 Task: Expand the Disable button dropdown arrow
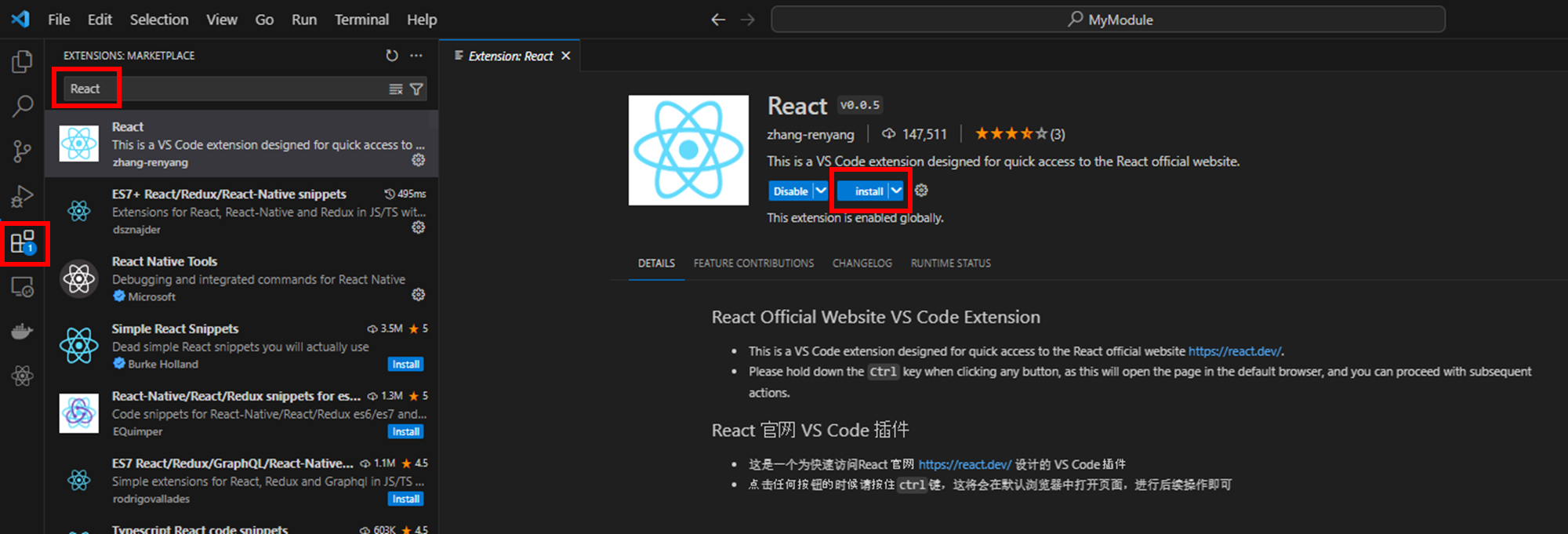click(821, 191)
